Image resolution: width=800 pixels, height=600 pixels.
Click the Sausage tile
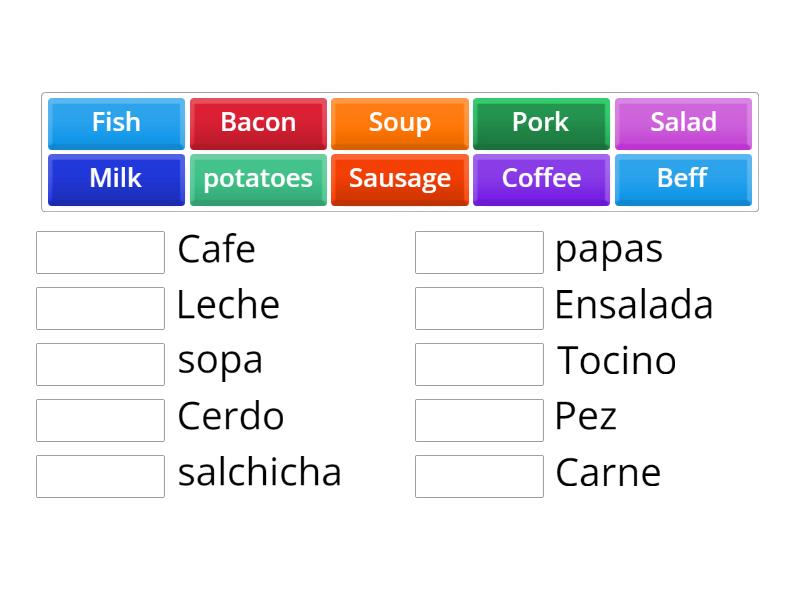(400, 179)
